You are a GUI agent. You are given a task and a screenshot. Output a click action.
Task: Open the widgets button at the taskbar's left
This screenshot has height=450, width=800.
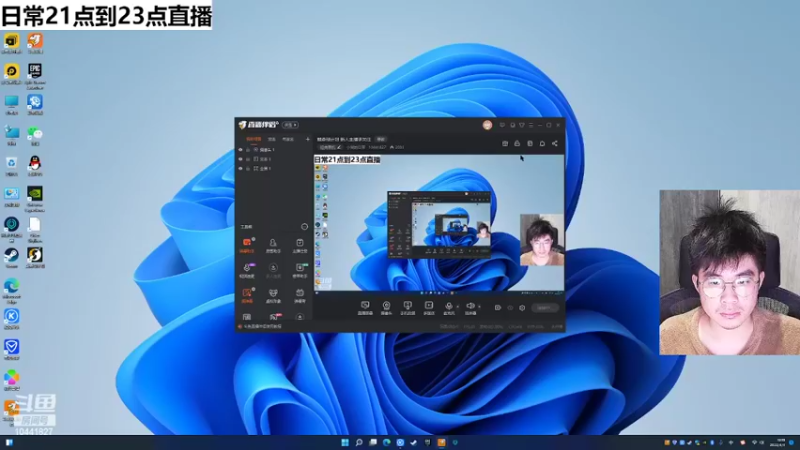click(9, 442)
